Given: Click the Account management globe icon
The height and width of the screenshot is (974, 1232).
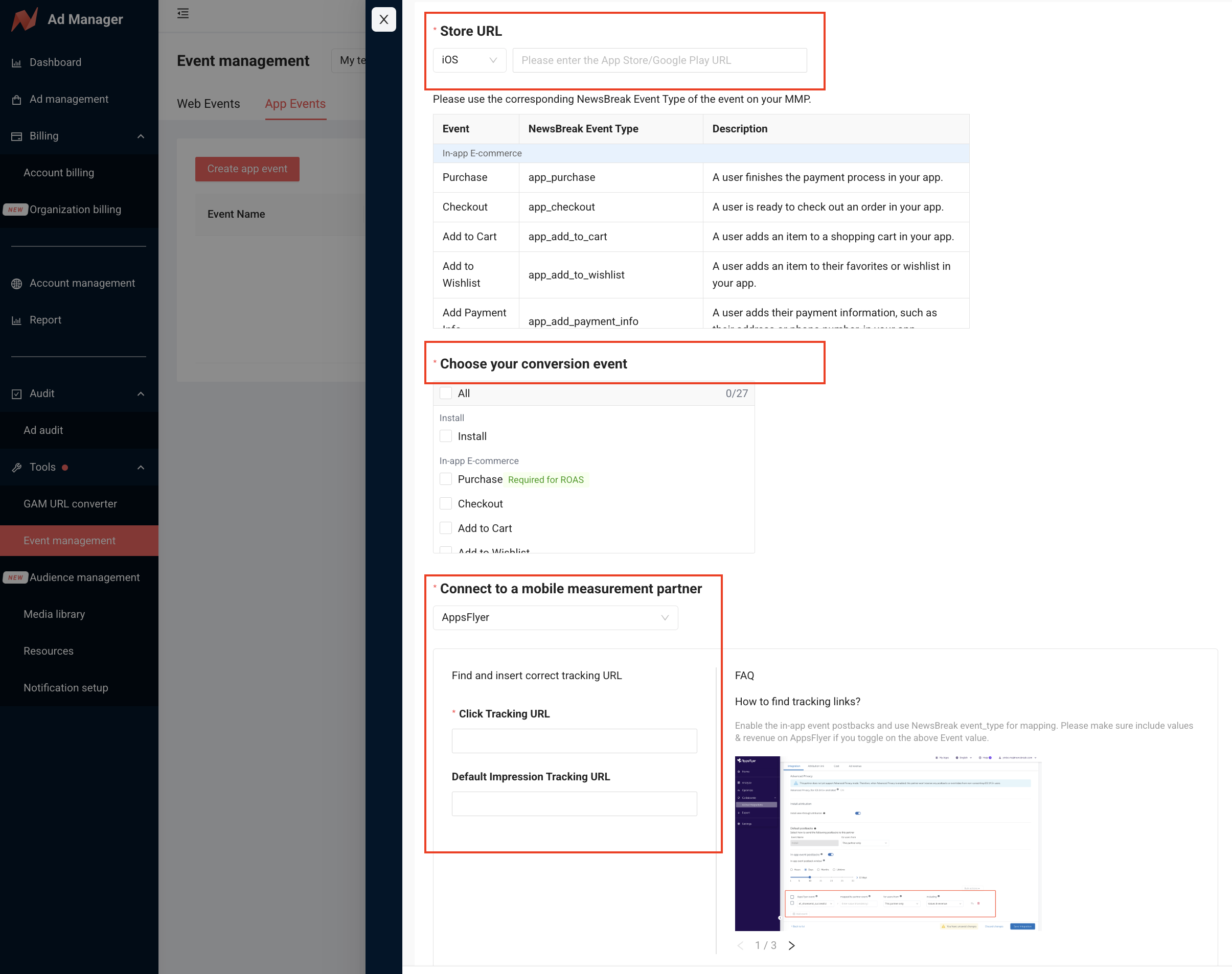Looking at the screenshot, I should [16, 284].
